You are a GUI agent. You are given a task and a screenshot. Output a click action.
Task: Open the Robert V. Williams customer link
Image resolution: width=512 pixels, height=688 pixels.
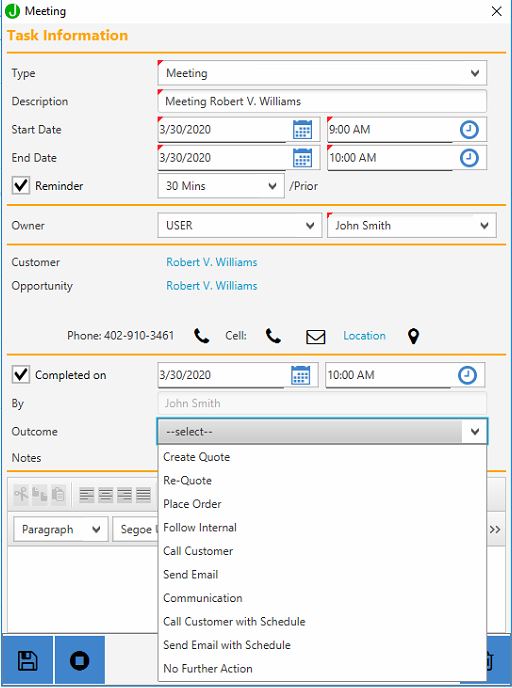(211, 262)
